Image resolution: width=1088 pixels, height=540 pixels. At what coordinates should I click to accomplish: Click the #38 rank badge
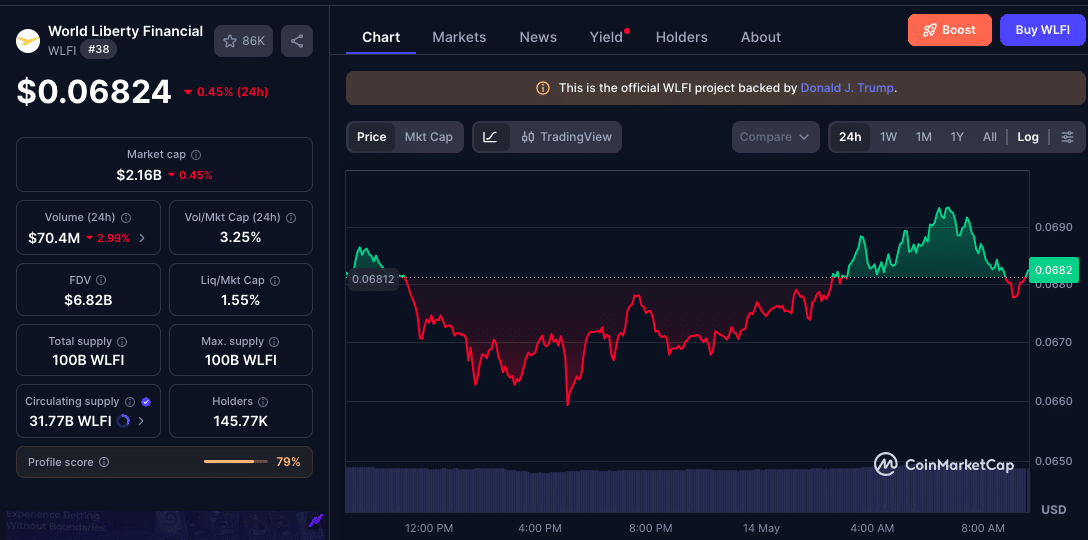[99, 50]
